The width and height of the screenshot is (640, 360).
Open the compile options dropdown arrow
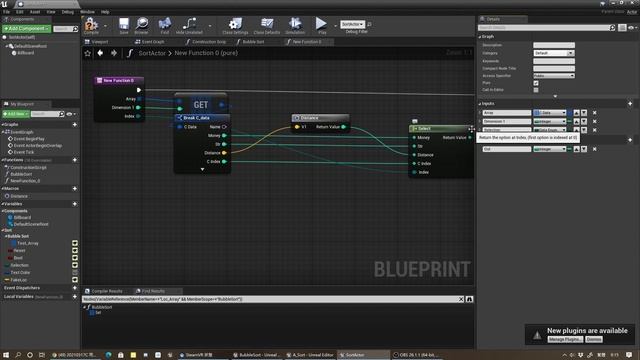click(x=105, y=26)
